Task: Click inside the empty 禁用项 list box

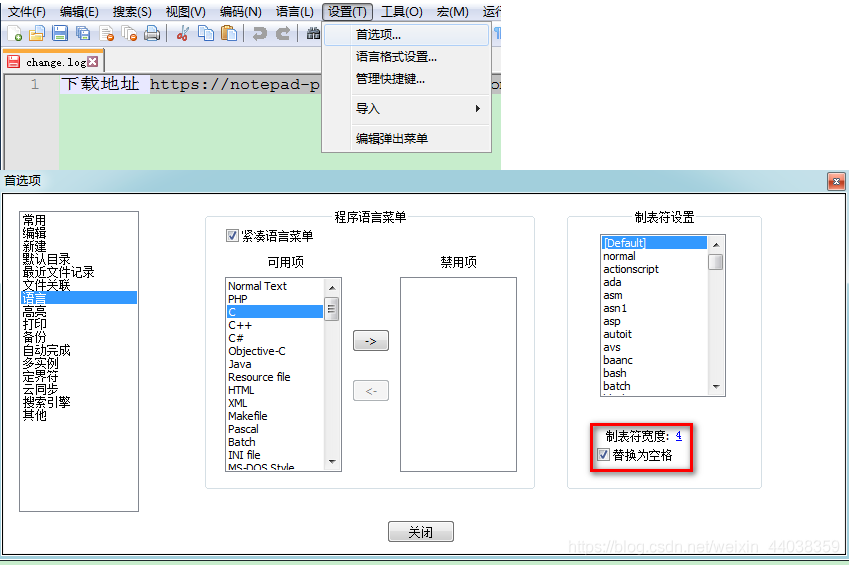Action: (458, 374)
